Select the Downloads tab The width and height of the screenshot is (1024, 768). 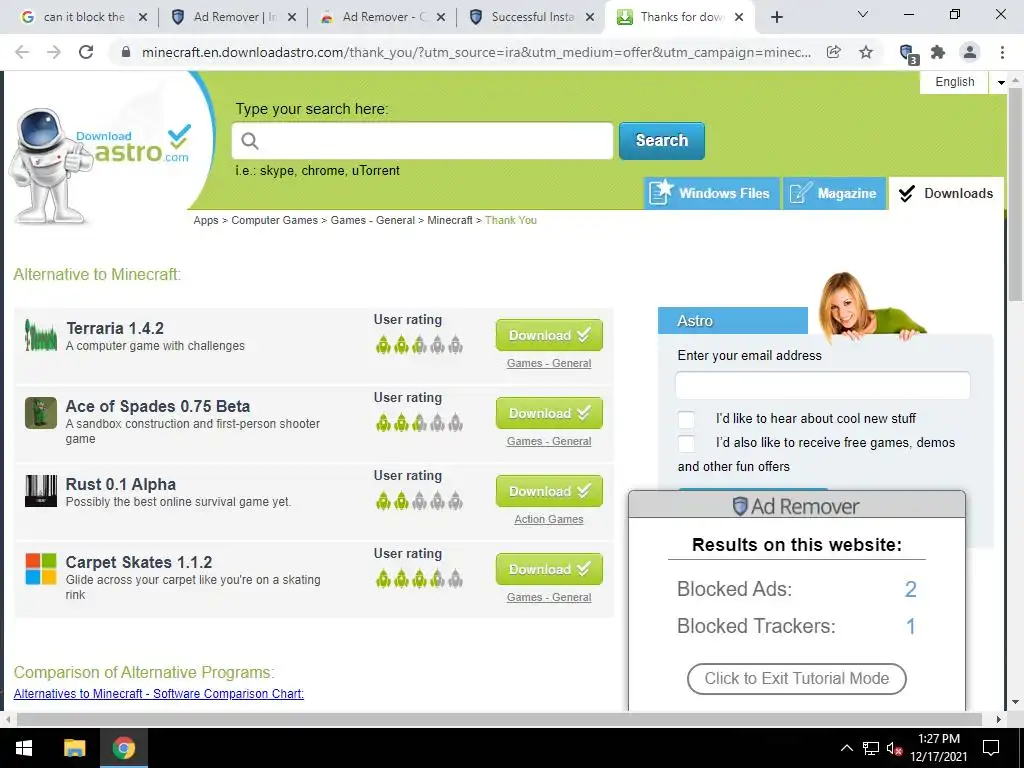946,193
